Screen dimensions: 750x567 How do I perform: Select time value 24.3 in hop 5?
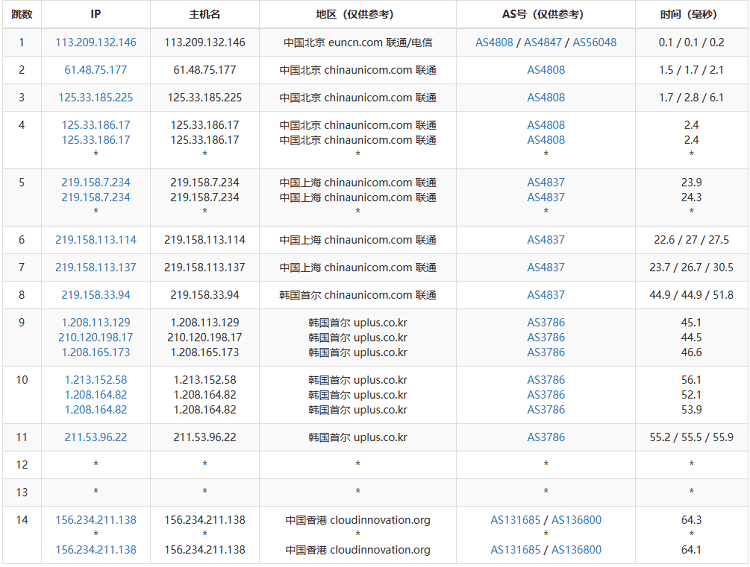(x=692, y=197)
